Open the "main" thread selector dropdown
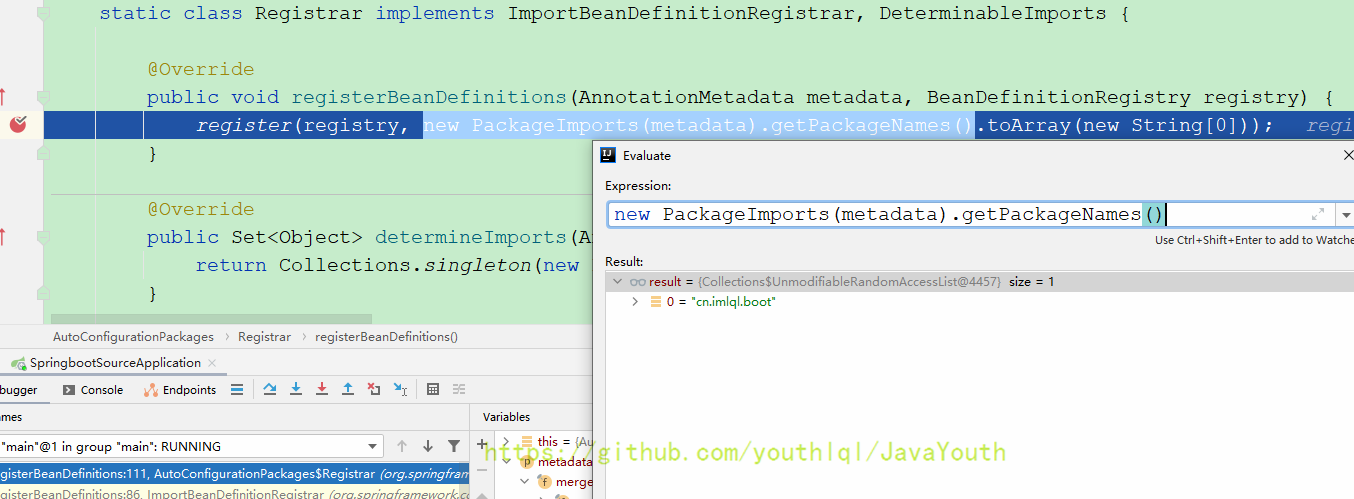 tap(373, 447)
